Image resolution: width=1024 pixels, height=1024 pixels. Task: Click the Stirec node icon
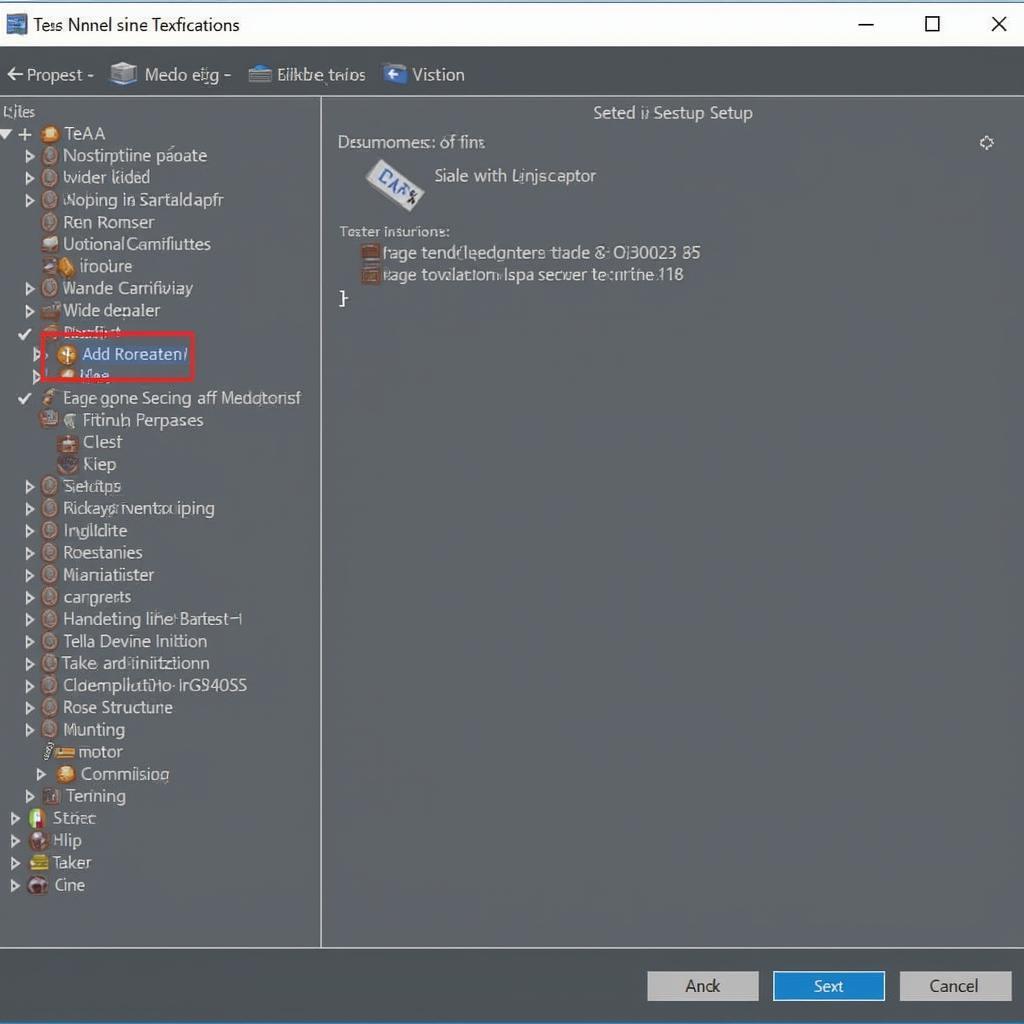[x=37, y=818]
